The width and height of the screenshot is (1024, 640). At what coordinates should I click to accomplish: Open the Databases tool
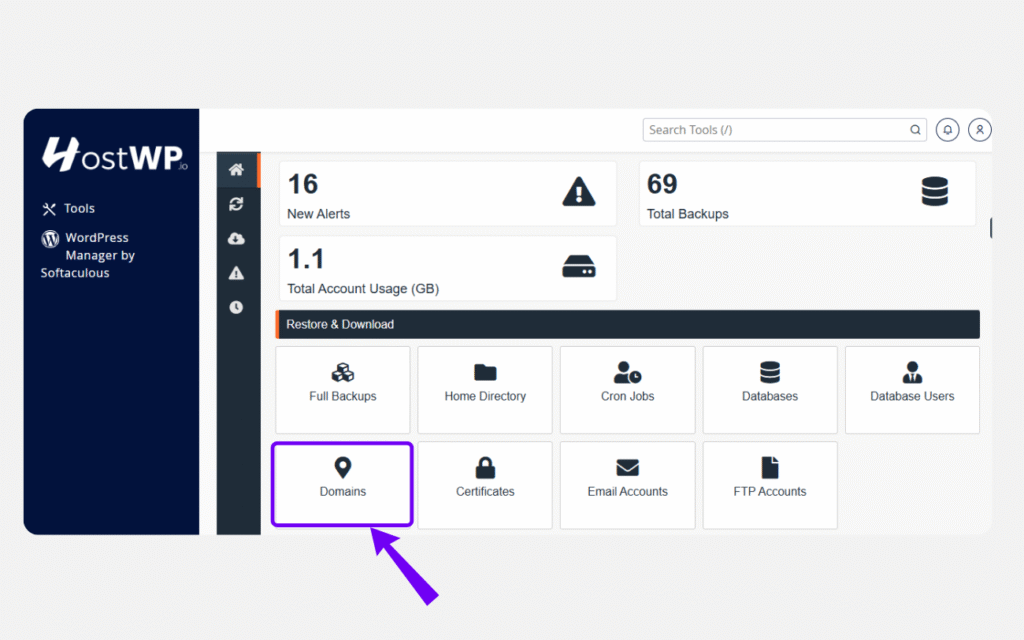click(769, 389)
